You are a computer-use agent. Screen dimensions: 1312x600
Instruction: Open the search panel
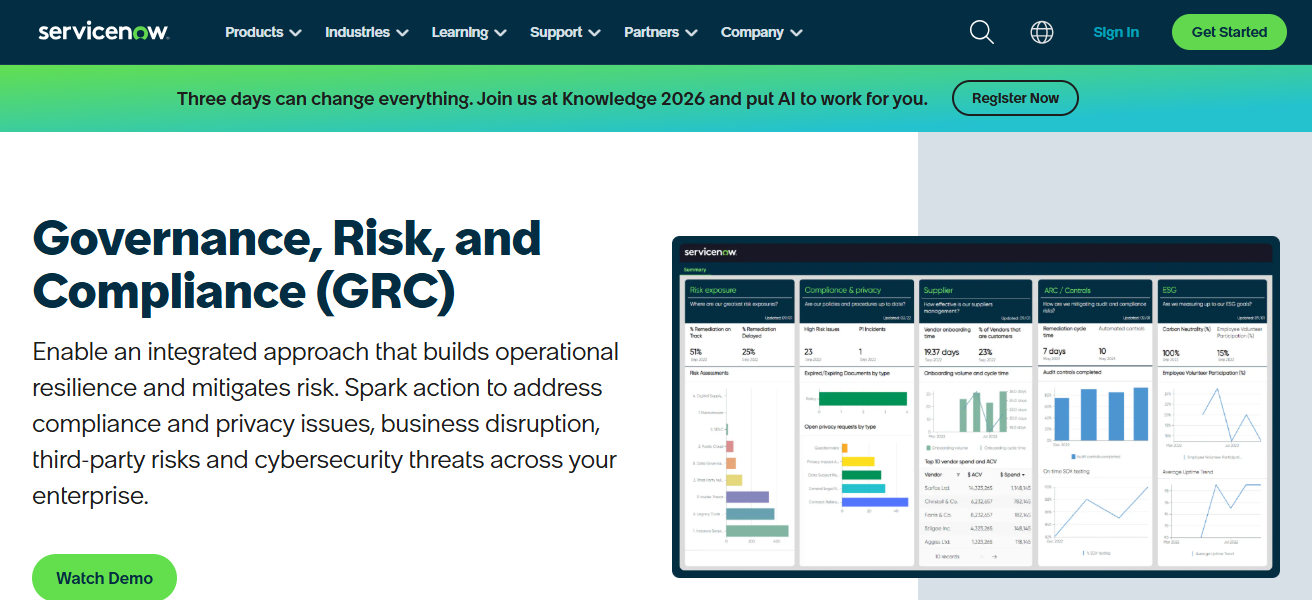click(981, 32)
